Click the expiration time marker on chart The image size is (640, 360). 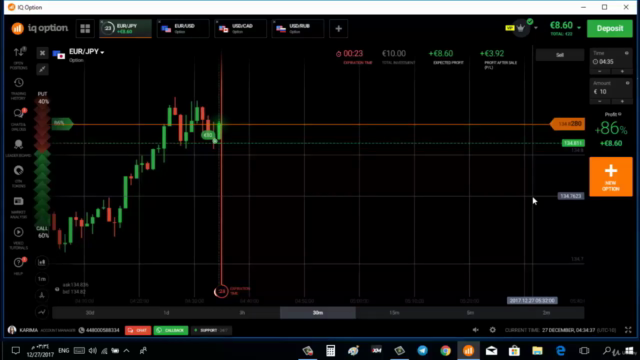(x=221, y=291)
